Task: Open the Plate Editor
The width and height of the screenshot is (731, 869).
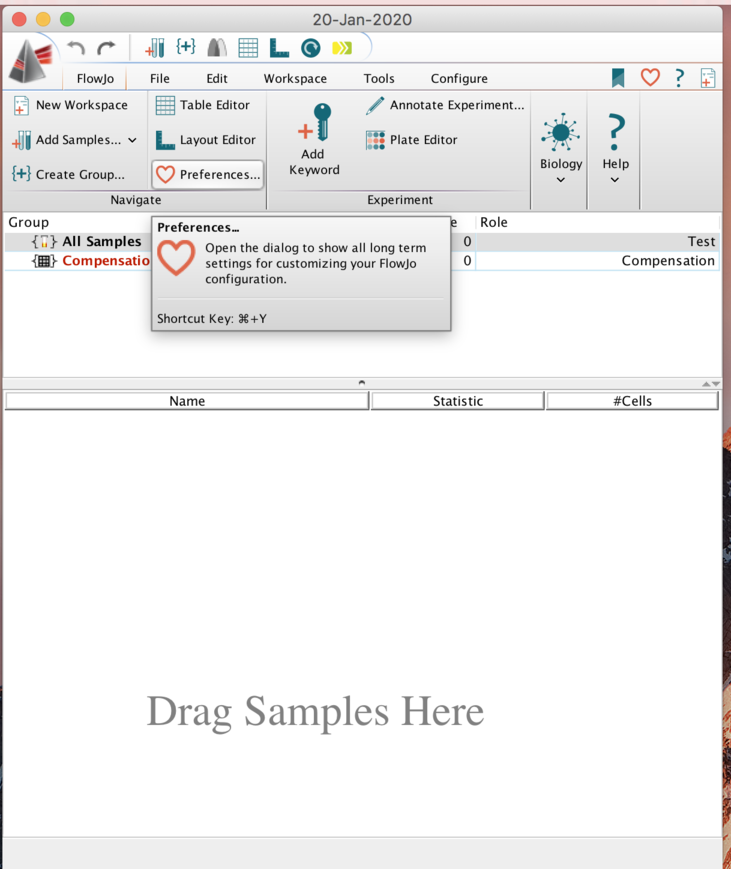Action: click(x=412, y=140)
